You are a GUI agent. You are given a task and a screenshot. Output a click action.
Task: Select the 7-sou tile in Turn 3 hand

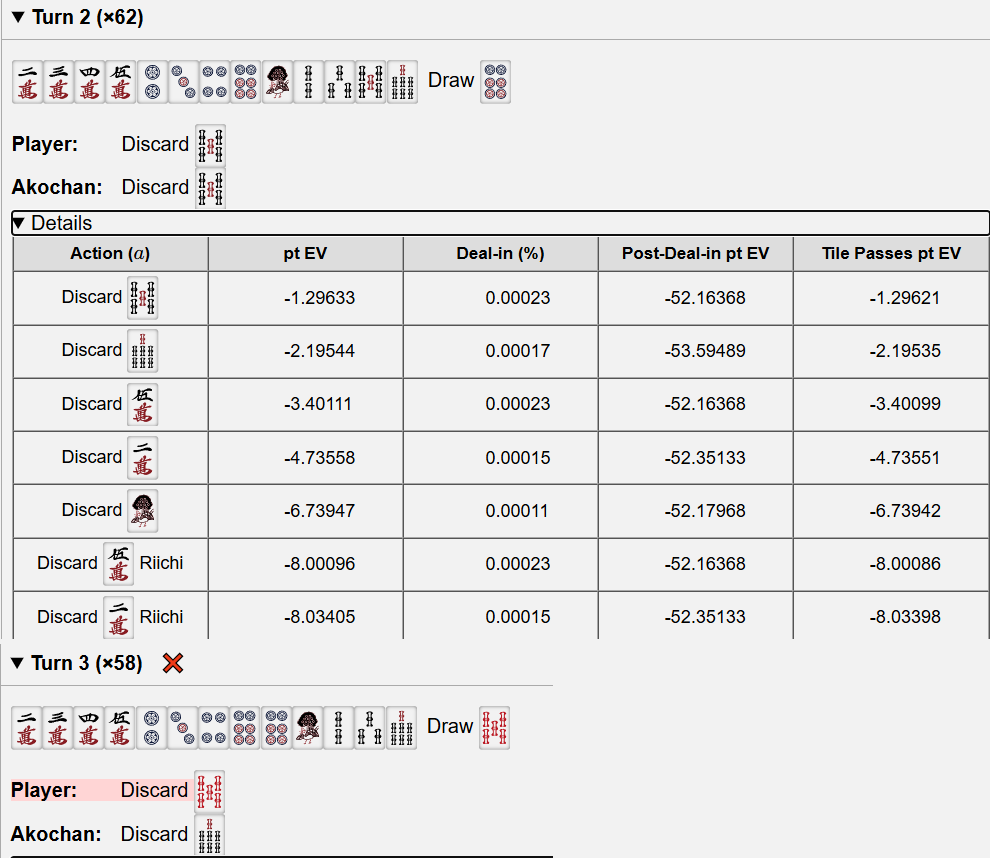click(402, 728)
